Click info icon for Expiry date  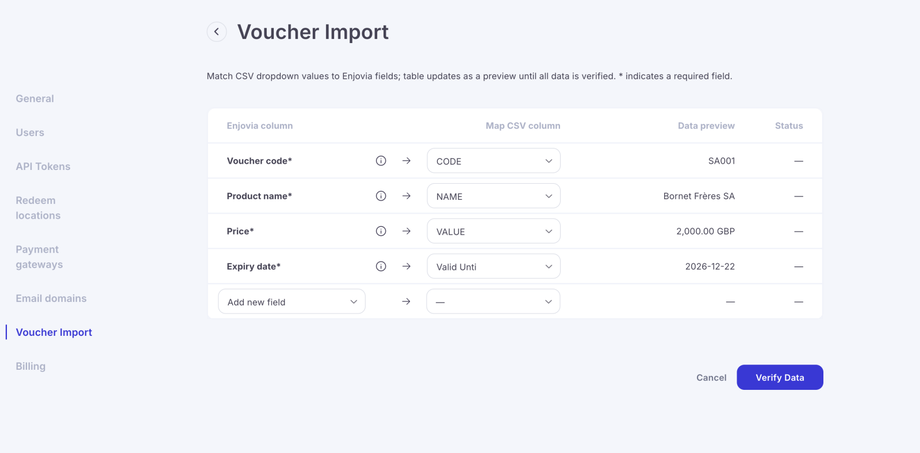pos(381,267)
